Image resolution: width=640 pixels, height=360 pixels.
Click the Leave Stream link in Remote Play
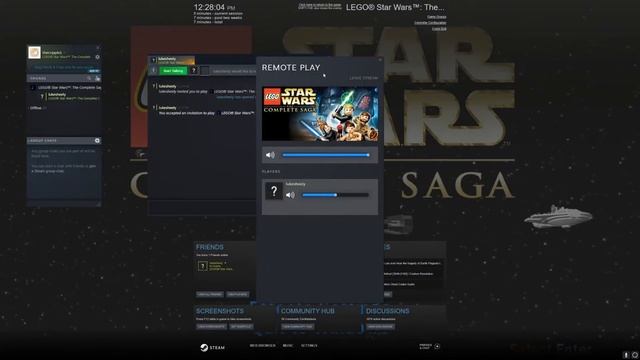(363, 78)
